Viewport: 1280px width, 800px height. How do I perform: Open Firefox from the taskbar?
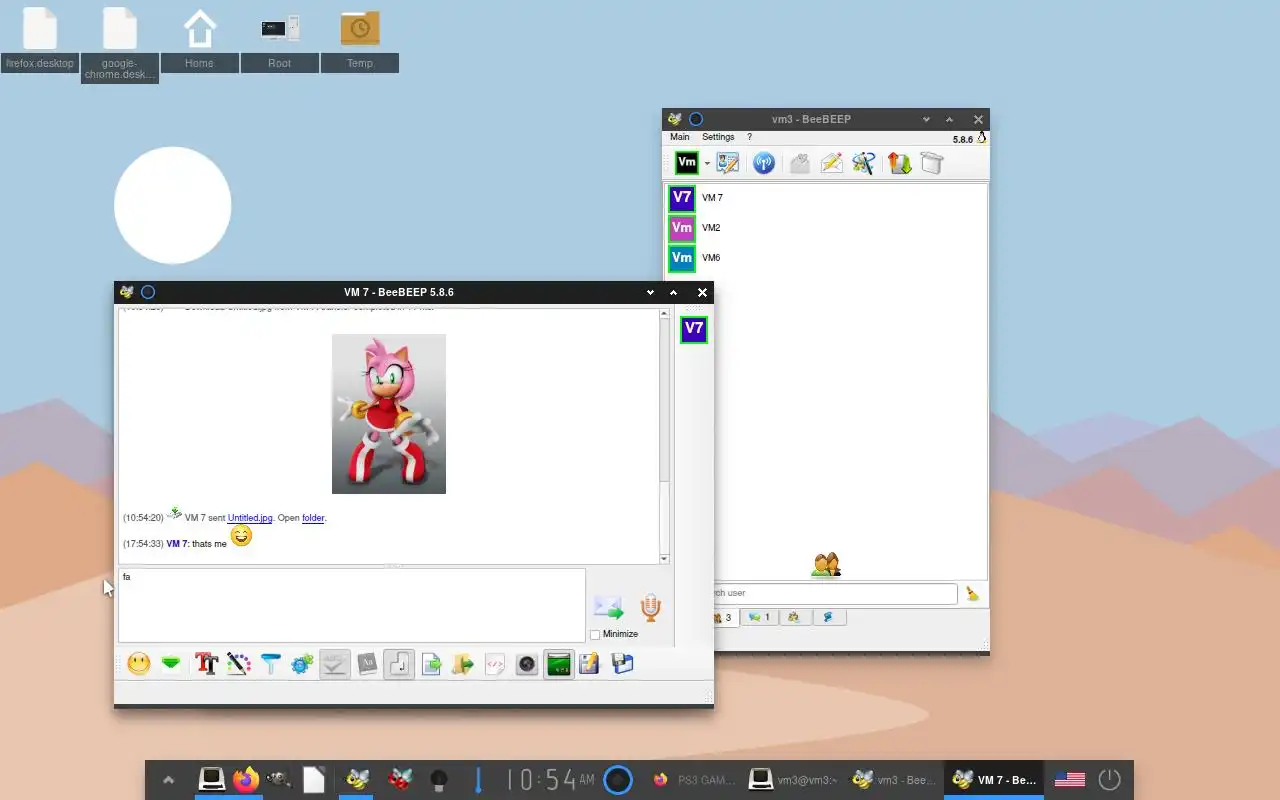pyautogui.click(x=246, y=779)
